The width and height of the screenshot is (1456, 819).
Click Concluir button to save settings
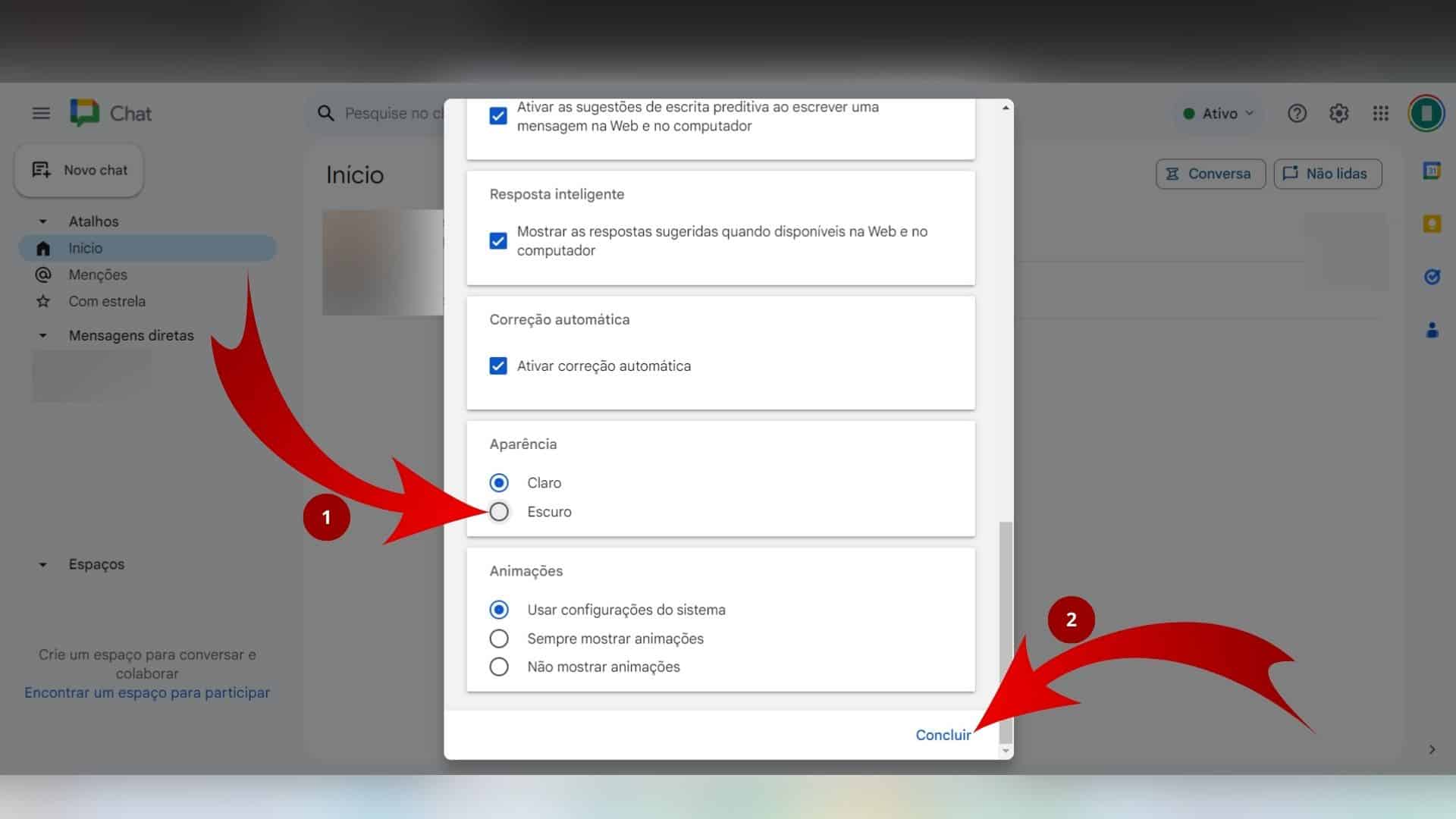click(943, 734)
